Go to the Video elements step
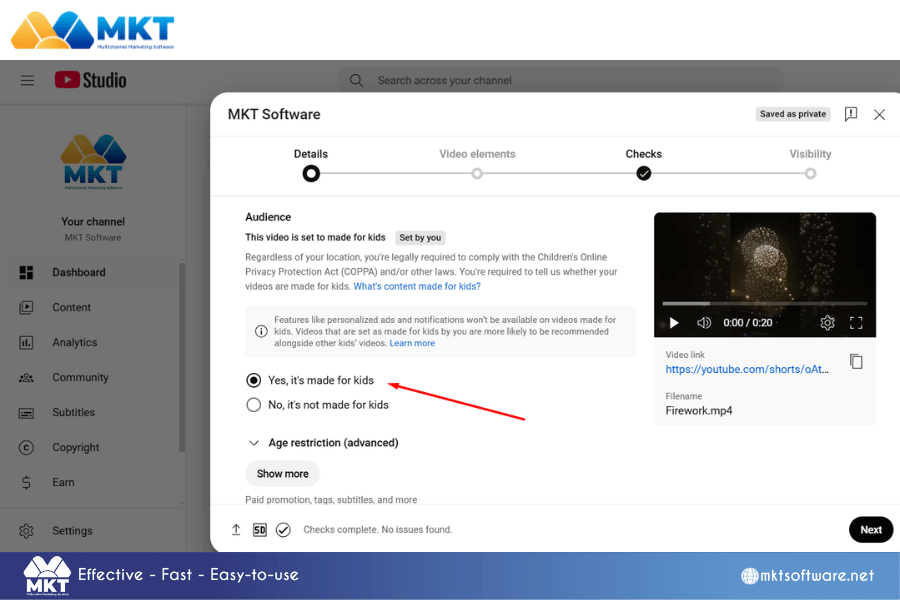This screenshot has height=600, width=900. pyautogui.click(x=477, y=164)
